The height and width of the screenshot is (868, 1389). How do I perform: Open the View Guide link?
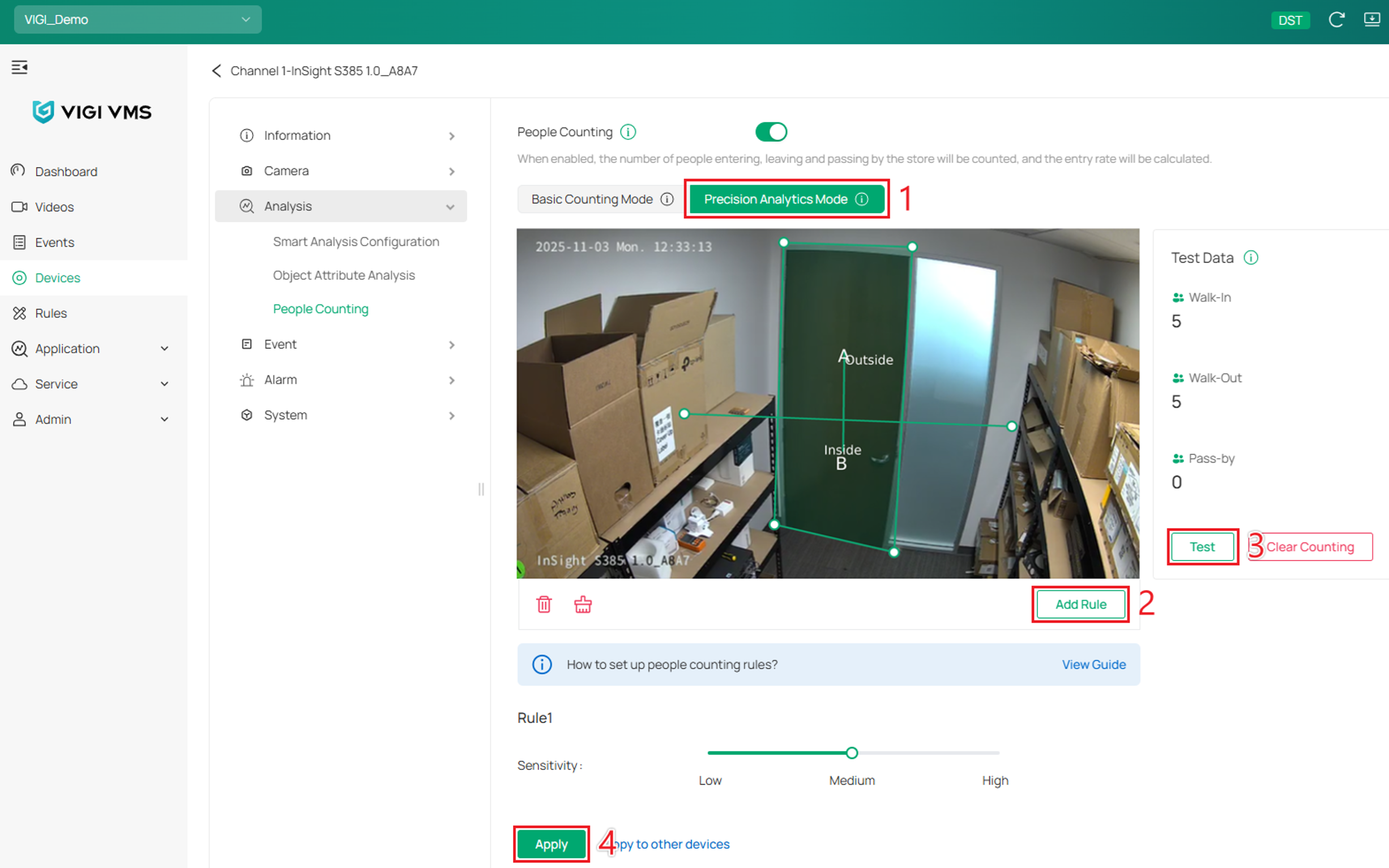(x=1094, y=664)
